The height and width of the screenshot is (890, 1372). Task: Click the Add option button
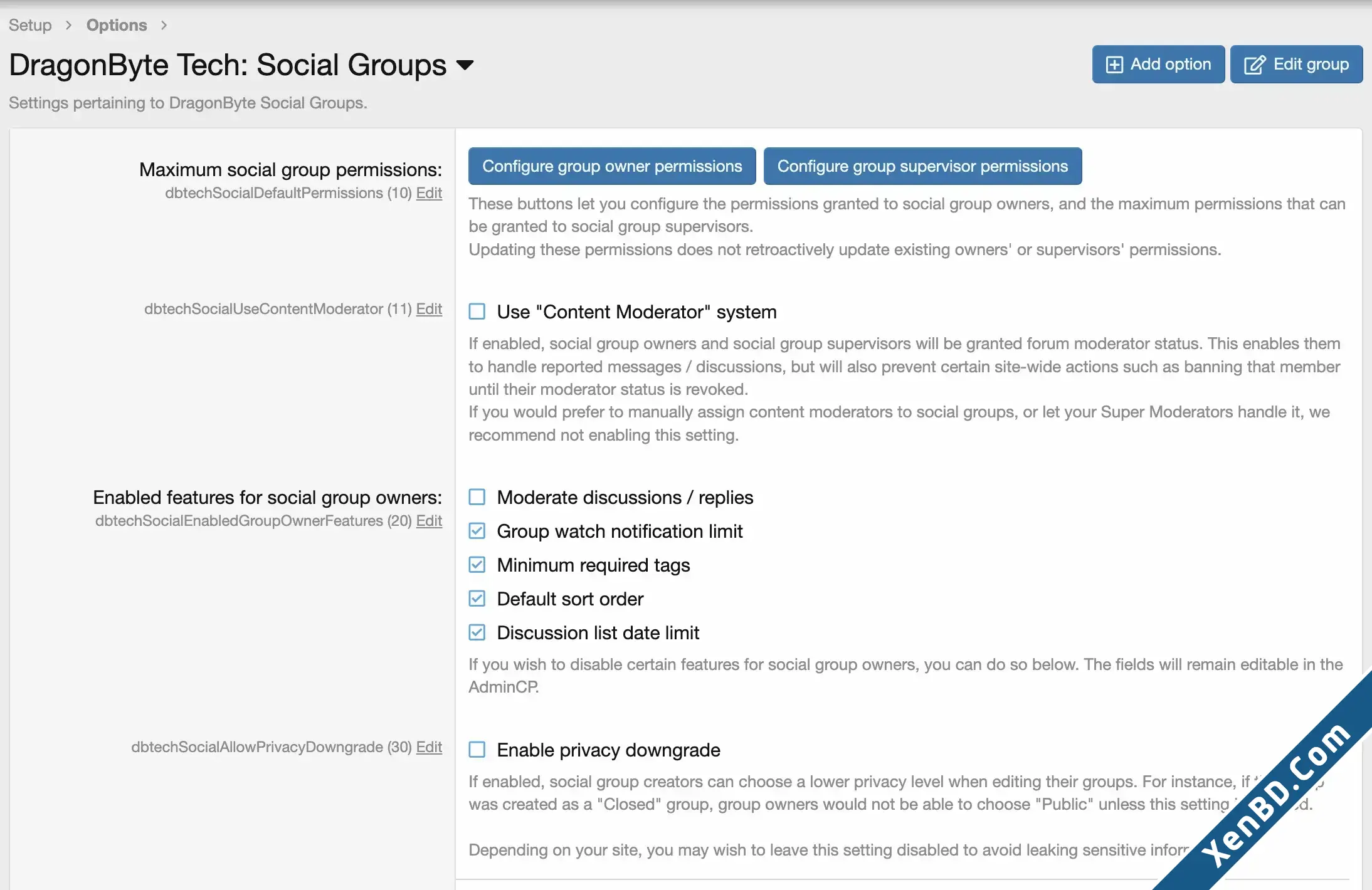tap(1158, 64)
